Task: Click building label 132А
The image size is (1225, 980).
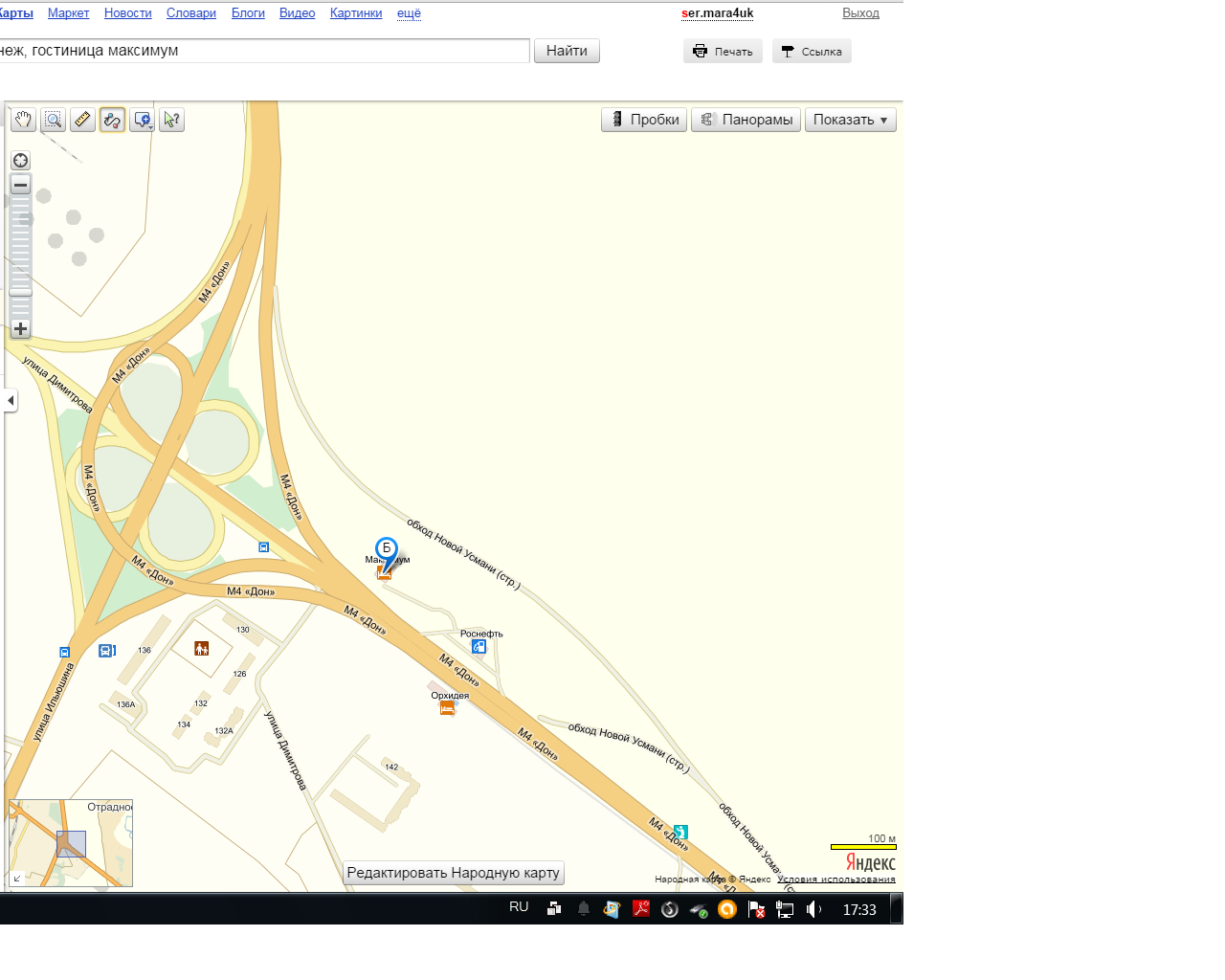Action: tap(224, 731)
